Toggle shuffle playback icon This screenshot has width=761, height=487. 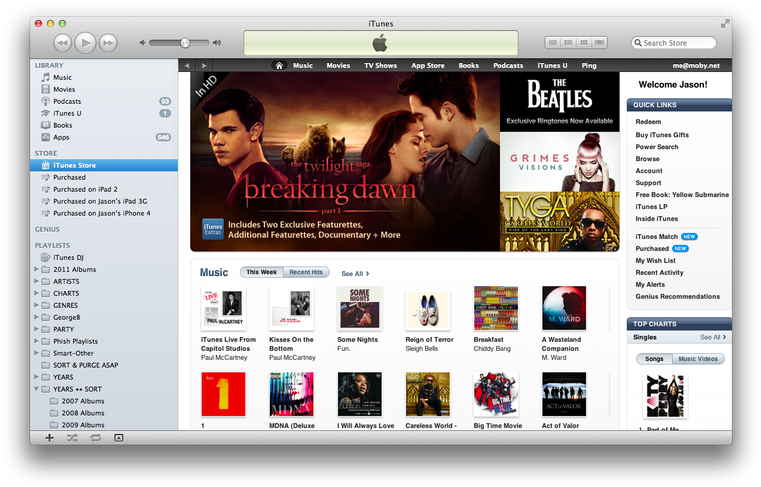72,437
